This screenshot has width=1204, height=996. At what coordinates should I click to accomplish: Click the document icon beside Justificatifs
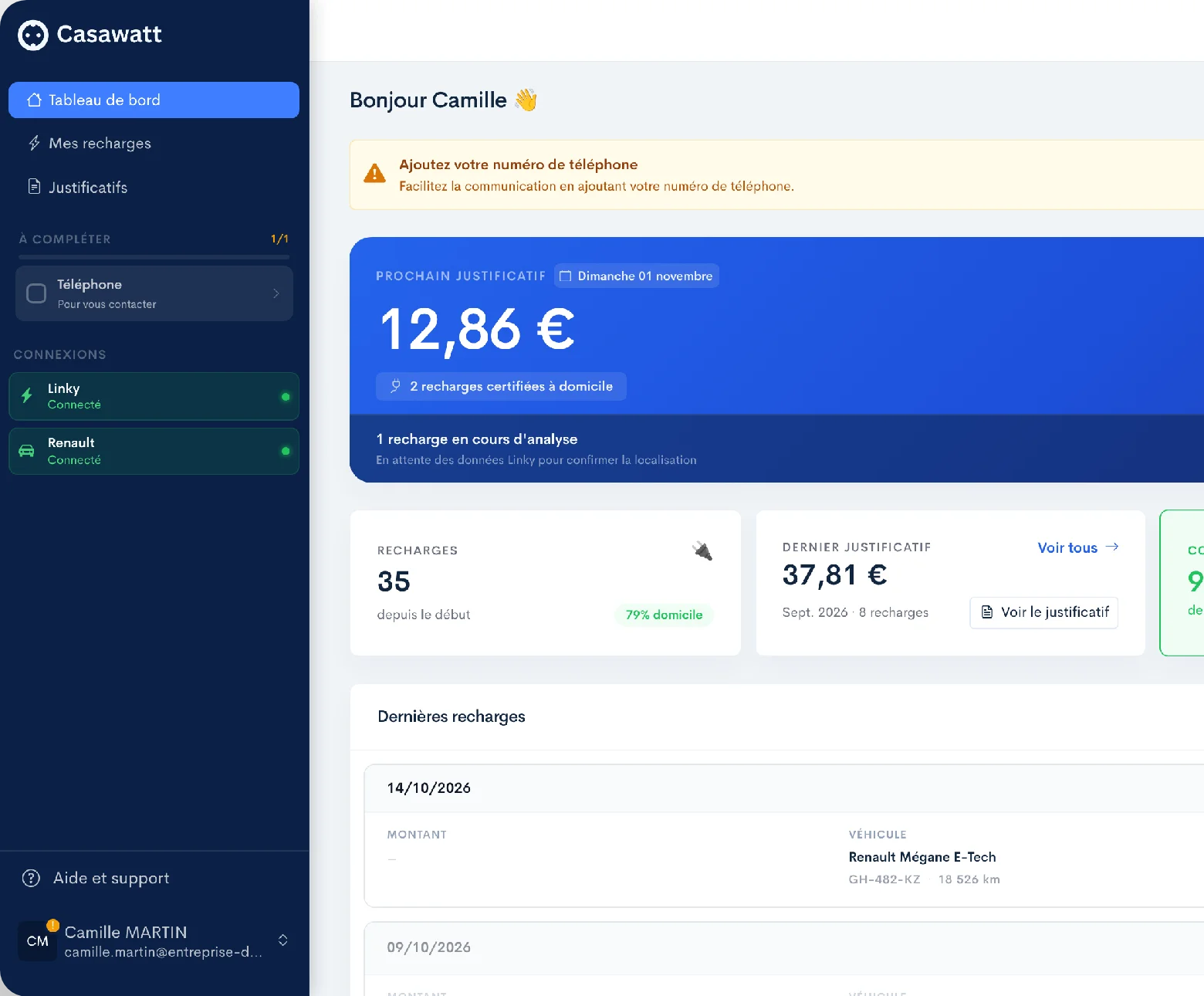pyautogui.click(x=34, y=187)
